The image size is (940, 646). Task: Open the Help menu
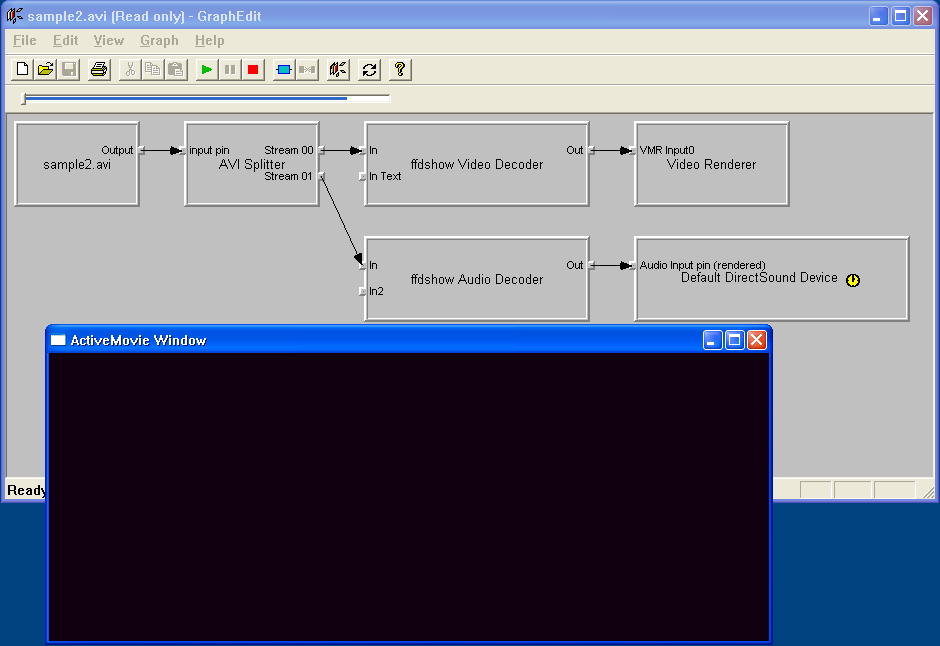click(x=209, y=41)
